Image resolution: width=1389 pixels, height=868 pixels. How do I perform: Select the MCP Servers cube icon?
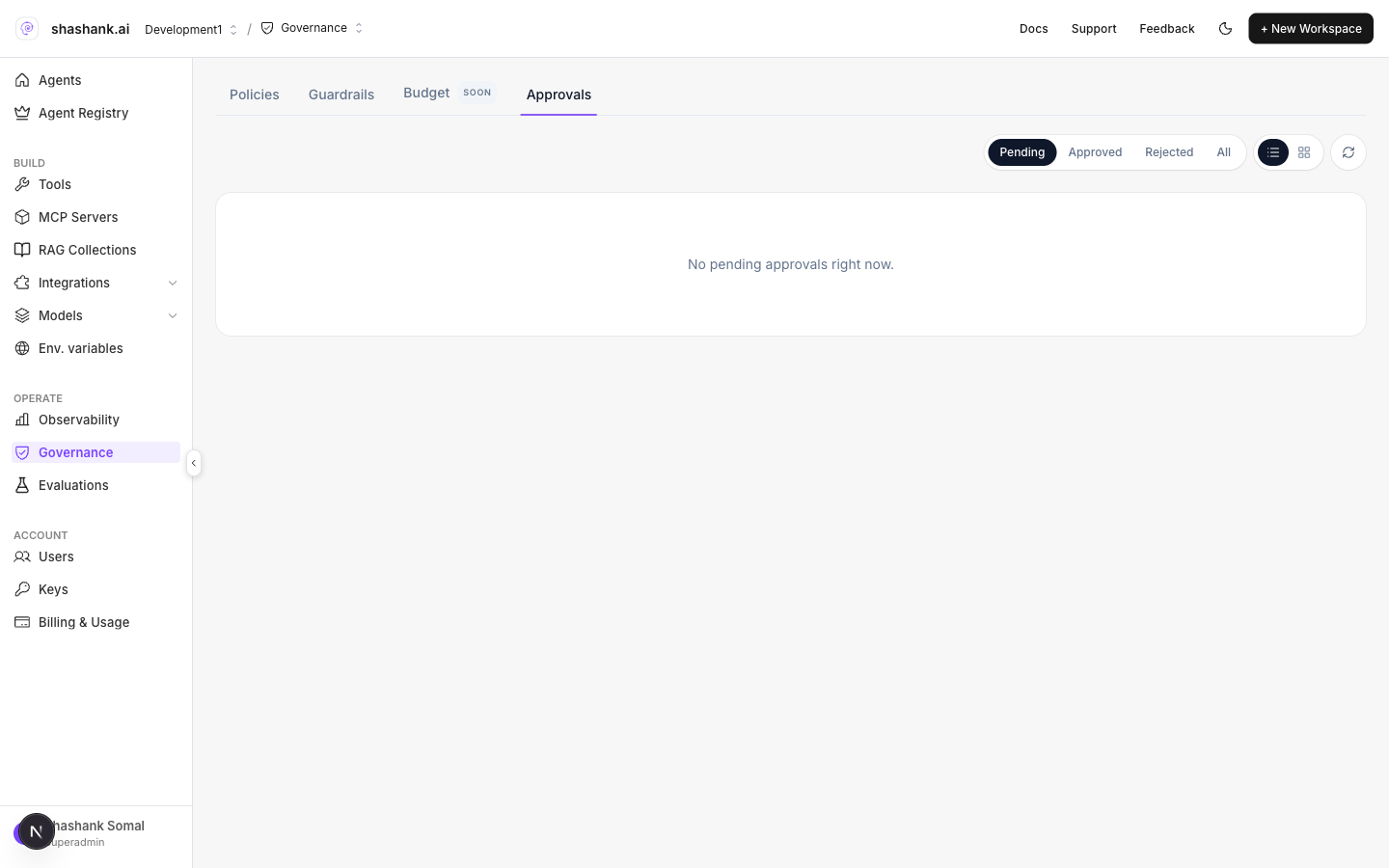coord(22,217)
